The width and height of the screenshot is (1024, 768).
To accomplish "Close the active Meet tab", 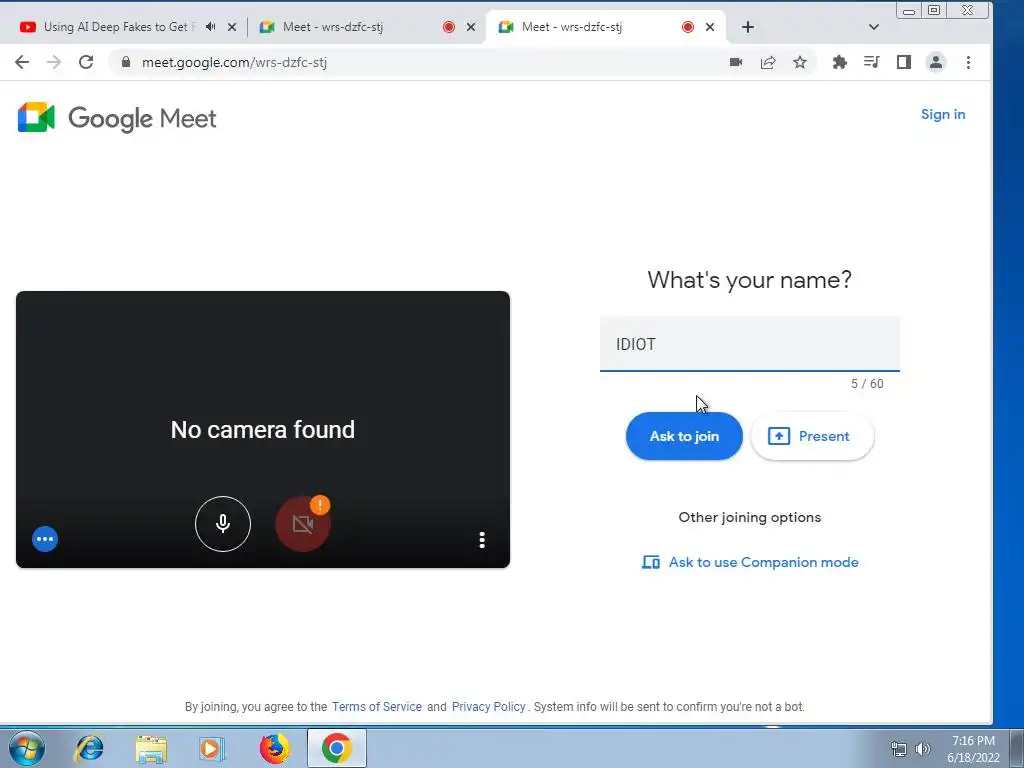I will click(x=710, y=27).
